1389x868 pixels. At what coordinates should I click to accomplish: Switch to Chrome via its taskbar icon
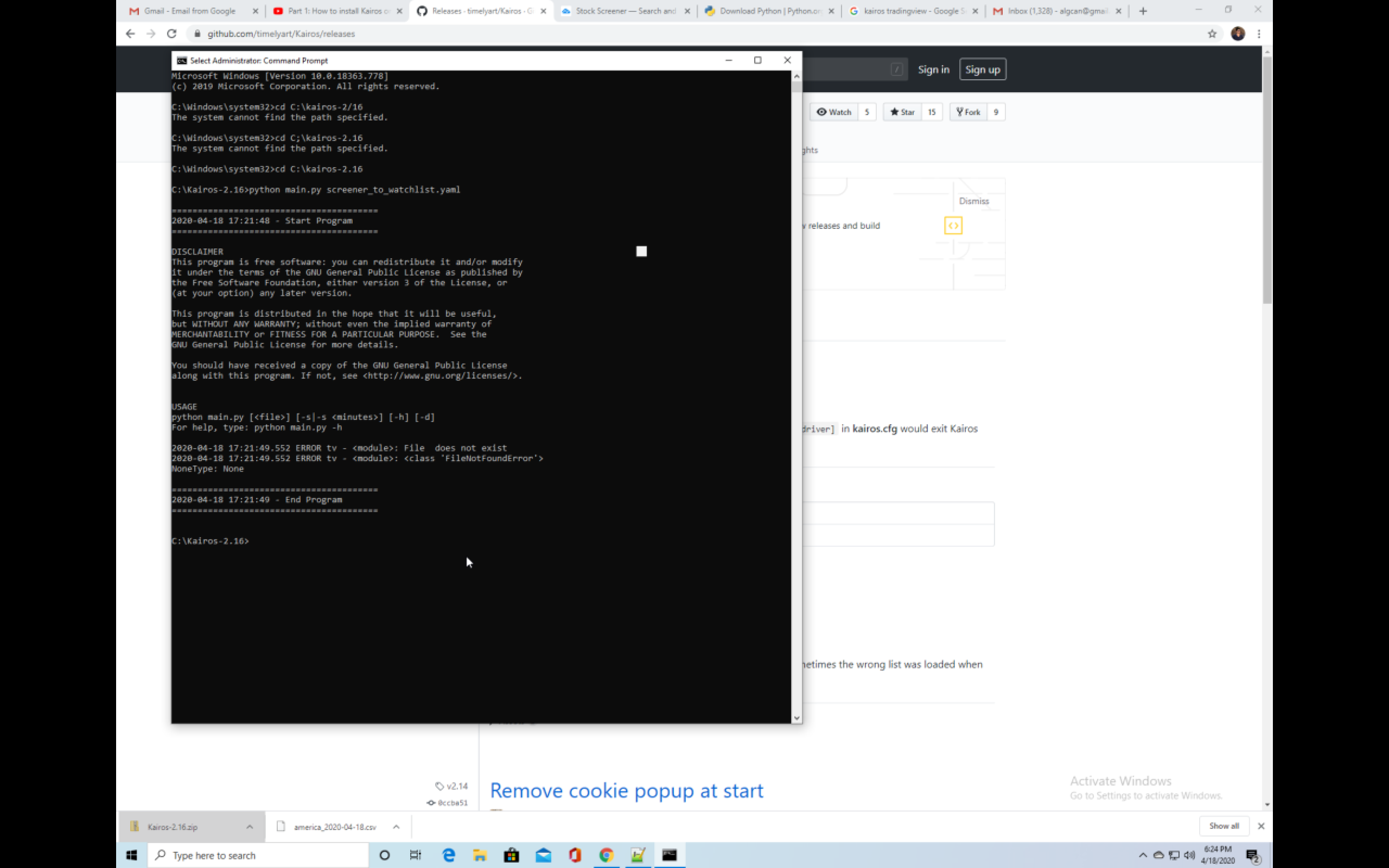click(606, 856)
